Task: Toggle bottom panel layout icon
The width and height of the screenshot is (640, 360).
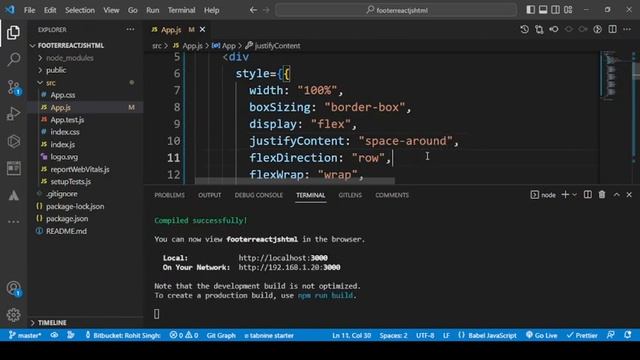Action: (x=543, y=10)
